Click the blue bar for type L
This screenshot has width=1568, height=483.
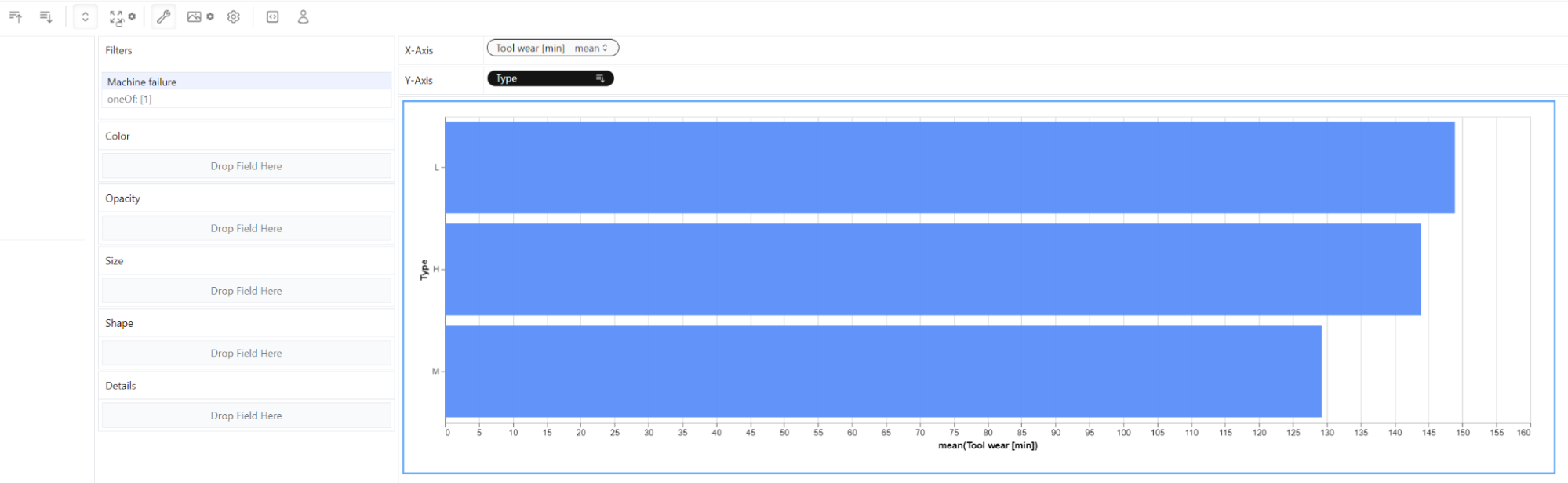point(949,167)
